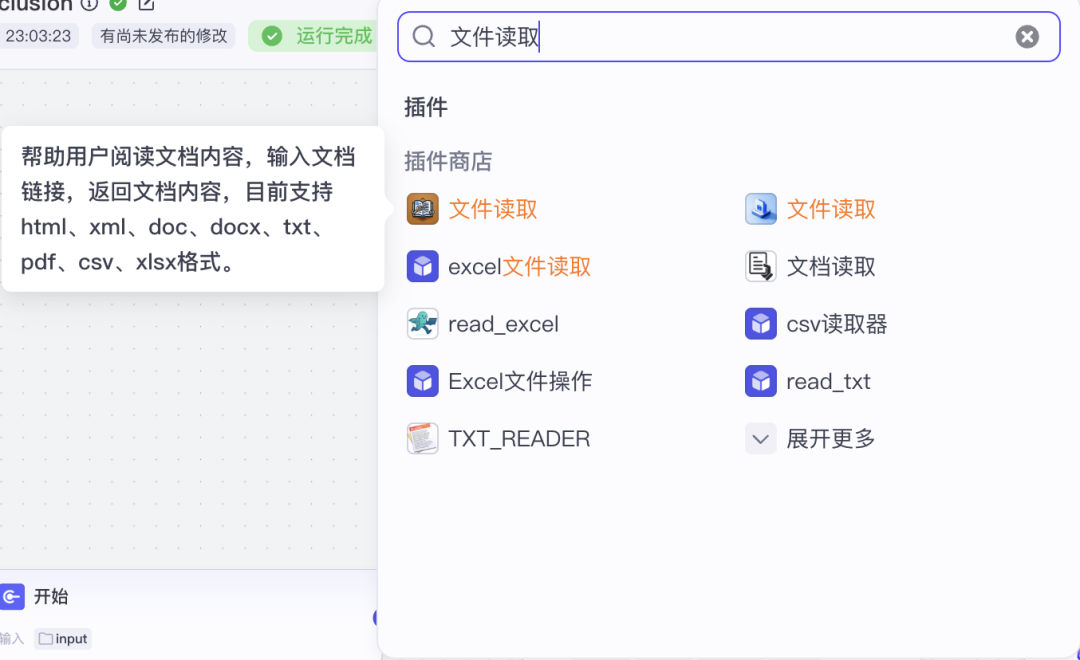Pick the Excel文件操作 plugin icon

pyautogui.click(x=423, y=381)
